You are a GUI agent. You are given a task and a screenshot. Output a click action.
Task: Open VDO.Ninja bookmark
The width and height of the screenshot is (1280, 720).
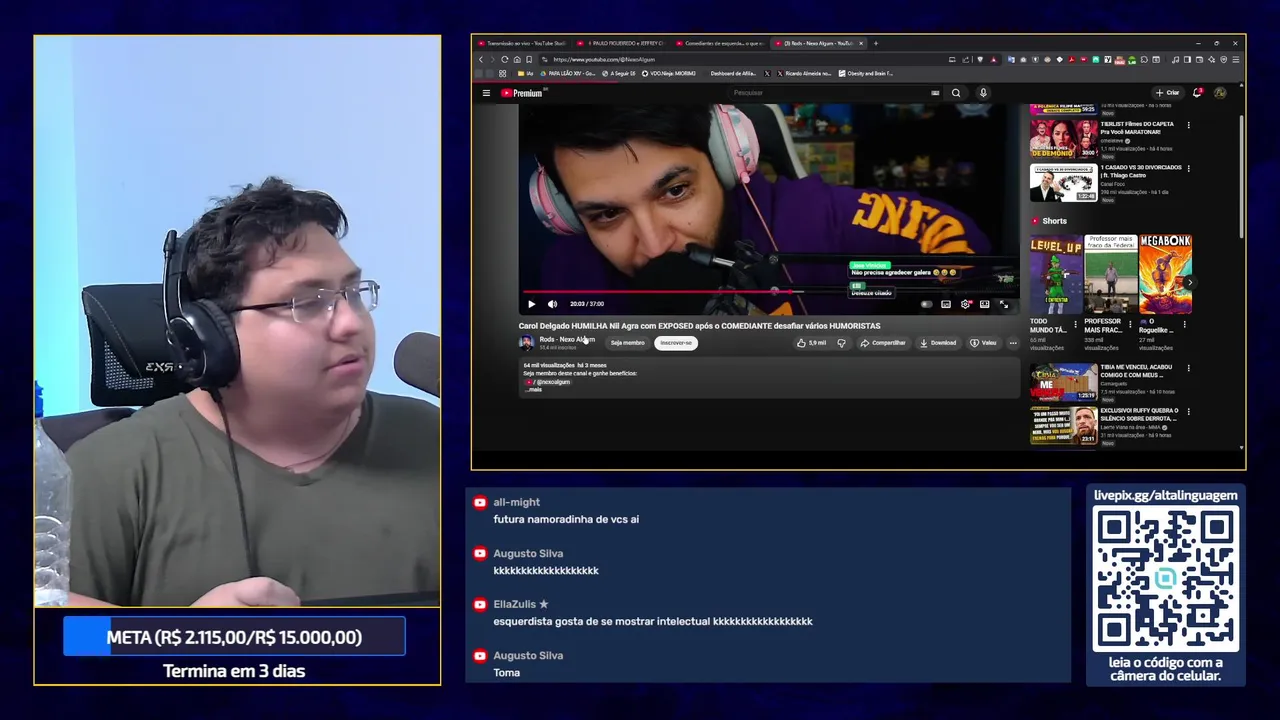669,73
